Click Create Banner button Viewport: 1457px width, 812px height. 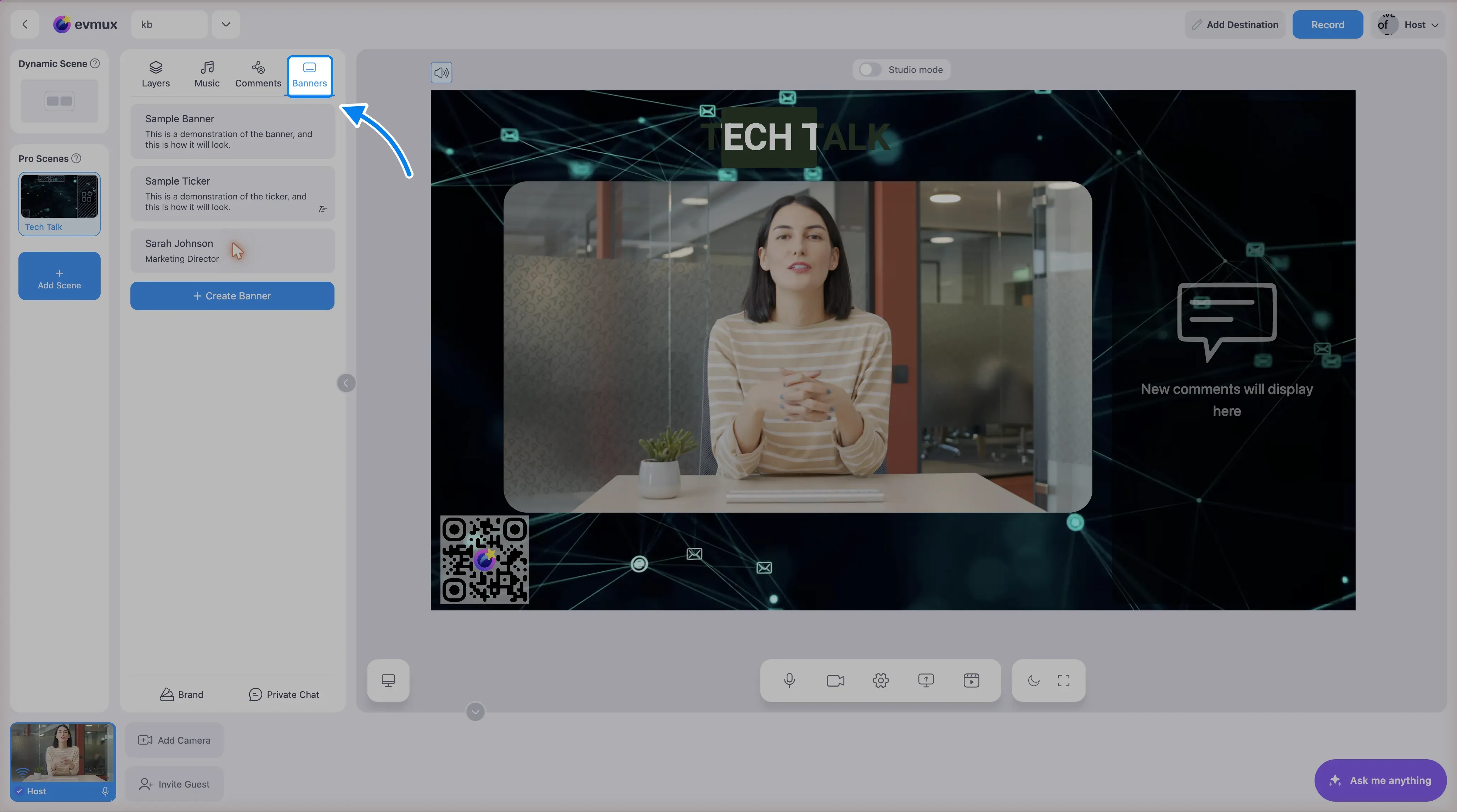pos(232,296)
